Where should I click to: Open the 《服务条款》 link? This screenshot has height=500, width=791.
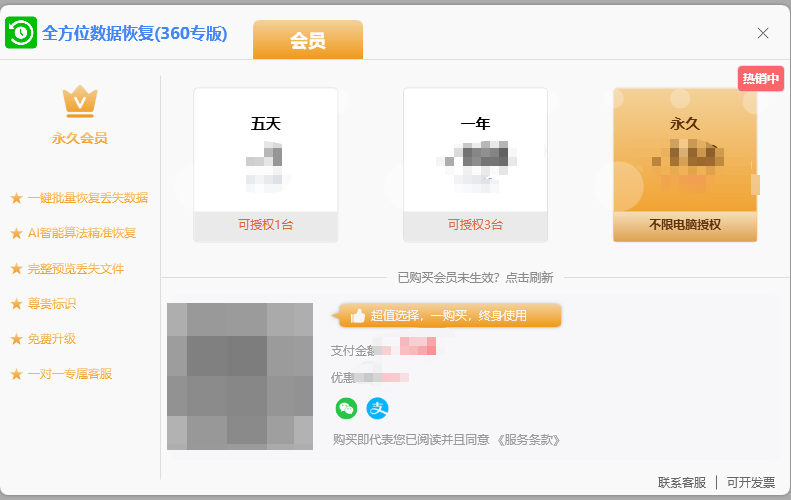[x=528, y=440]
